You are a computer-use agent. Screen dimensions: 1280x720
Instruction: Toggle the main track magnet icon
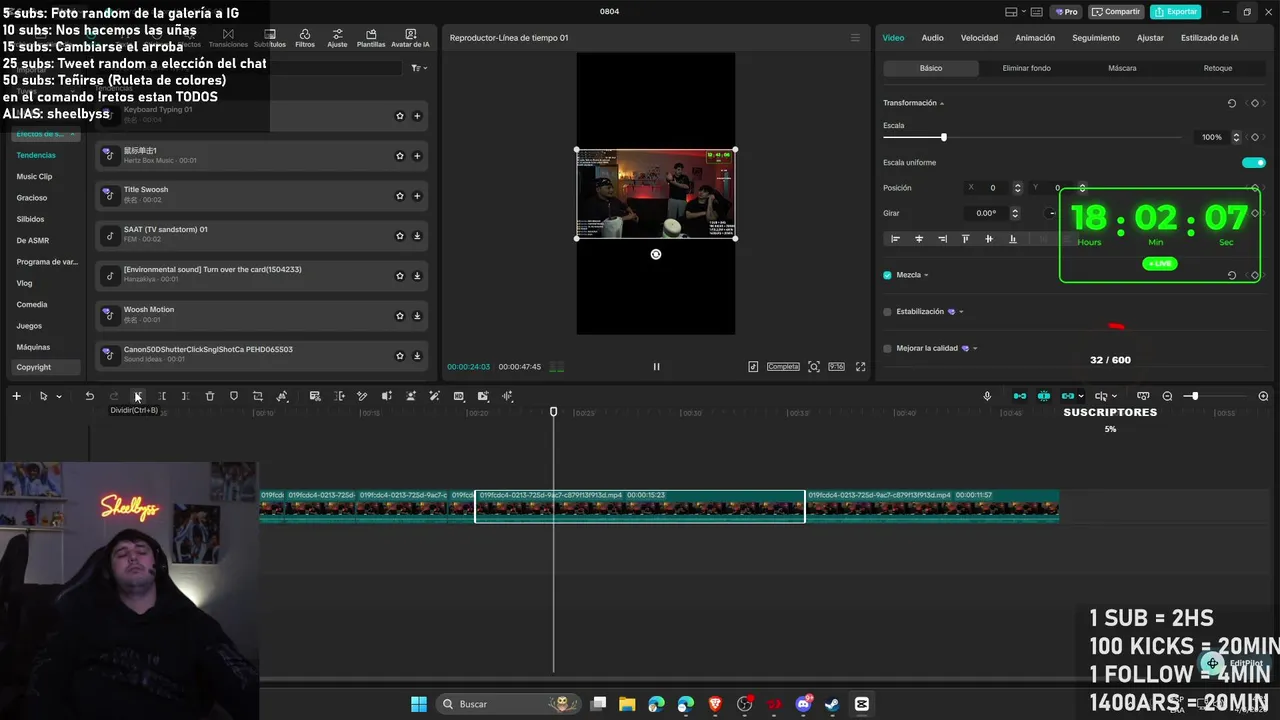1019,396
